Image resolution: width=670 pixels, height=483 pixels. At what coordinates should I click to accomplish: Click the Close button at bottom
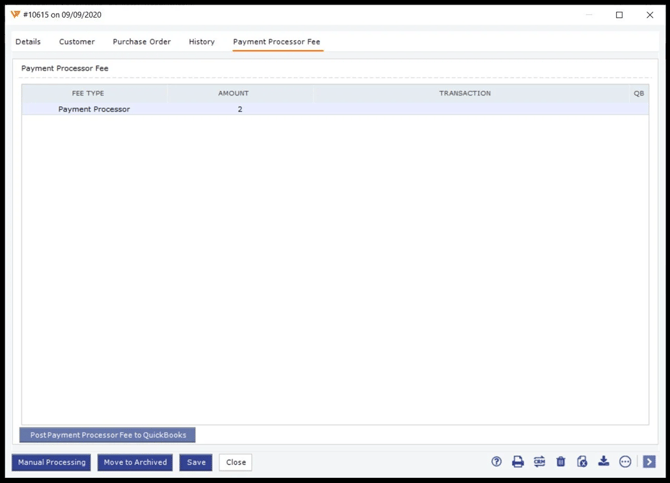pos(236,463)
